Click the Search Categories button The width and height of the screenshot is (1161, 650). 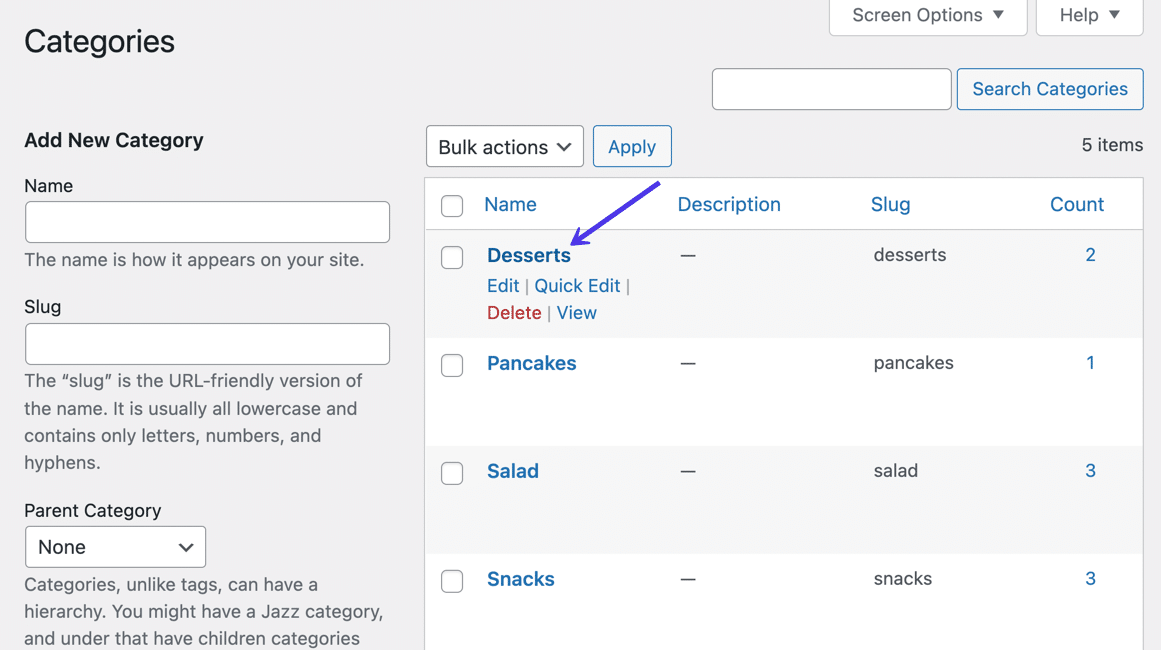click(1049, 89)
